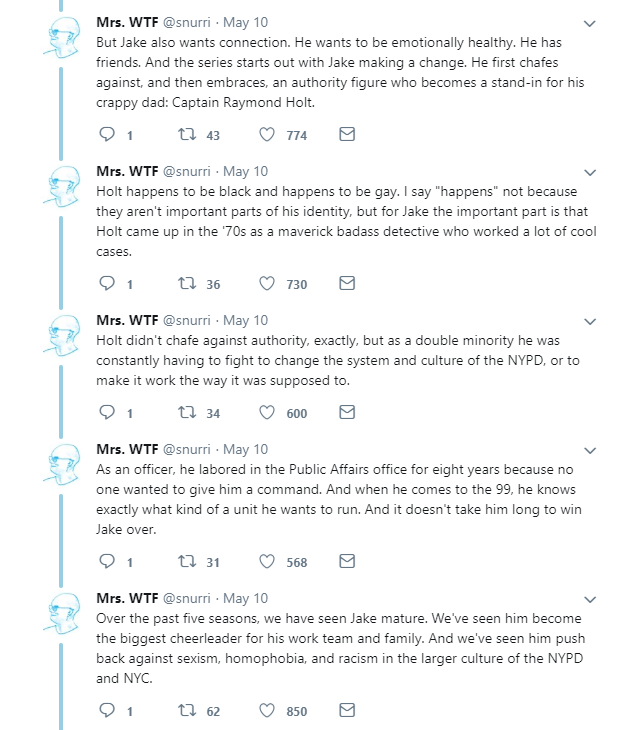Image resolution: width=638 pixels, height=730 pixels.
Task: Retweet the tweet with 62 retweets
Action: 184,711
